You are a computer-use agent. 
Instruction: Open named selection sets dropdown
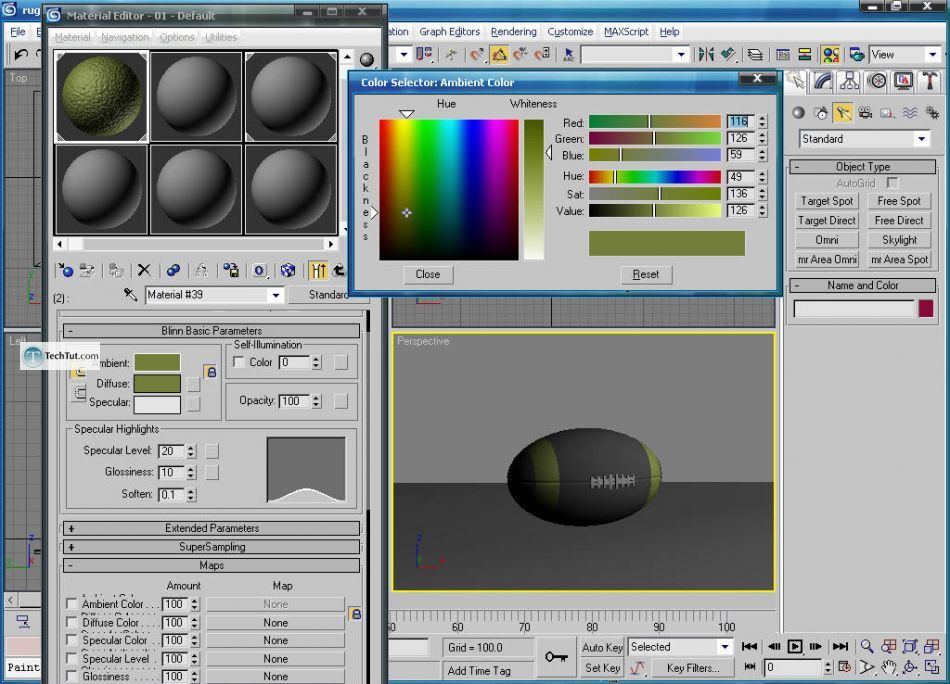pyautogui.click(x=681, y=55)
